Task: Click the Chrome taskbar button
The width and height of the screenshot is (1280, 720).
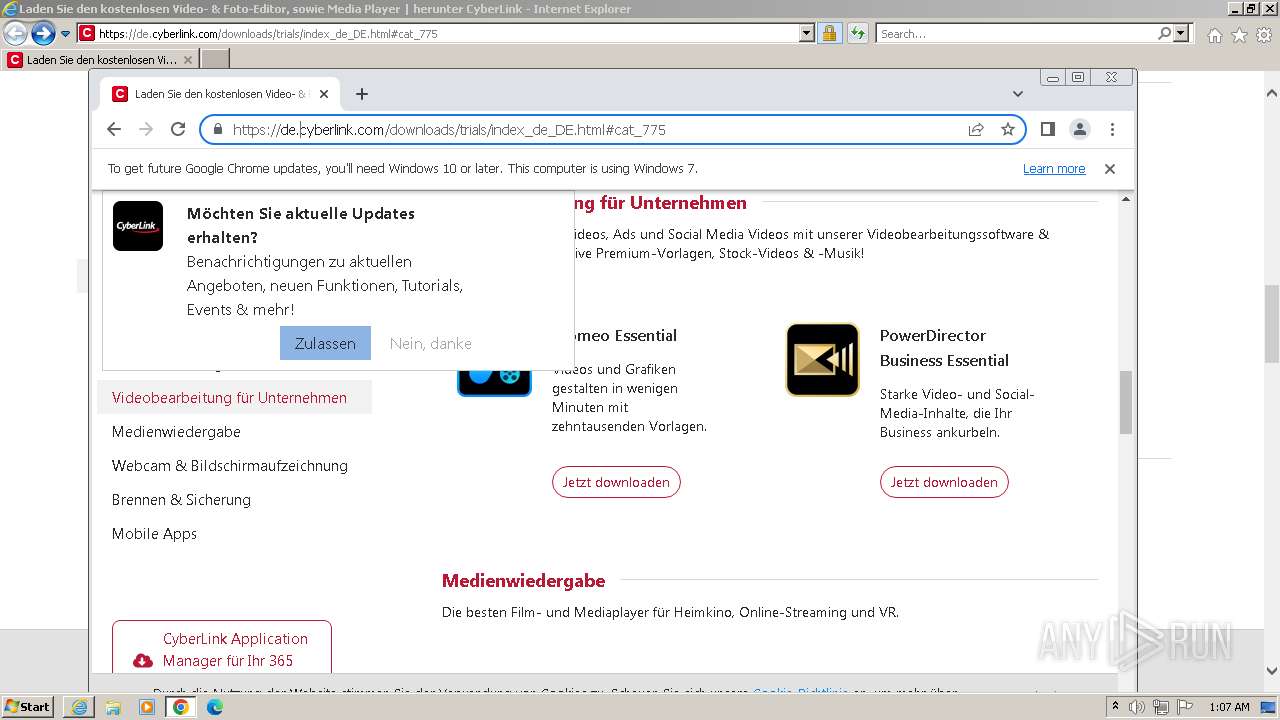Action: pos(181,707)
